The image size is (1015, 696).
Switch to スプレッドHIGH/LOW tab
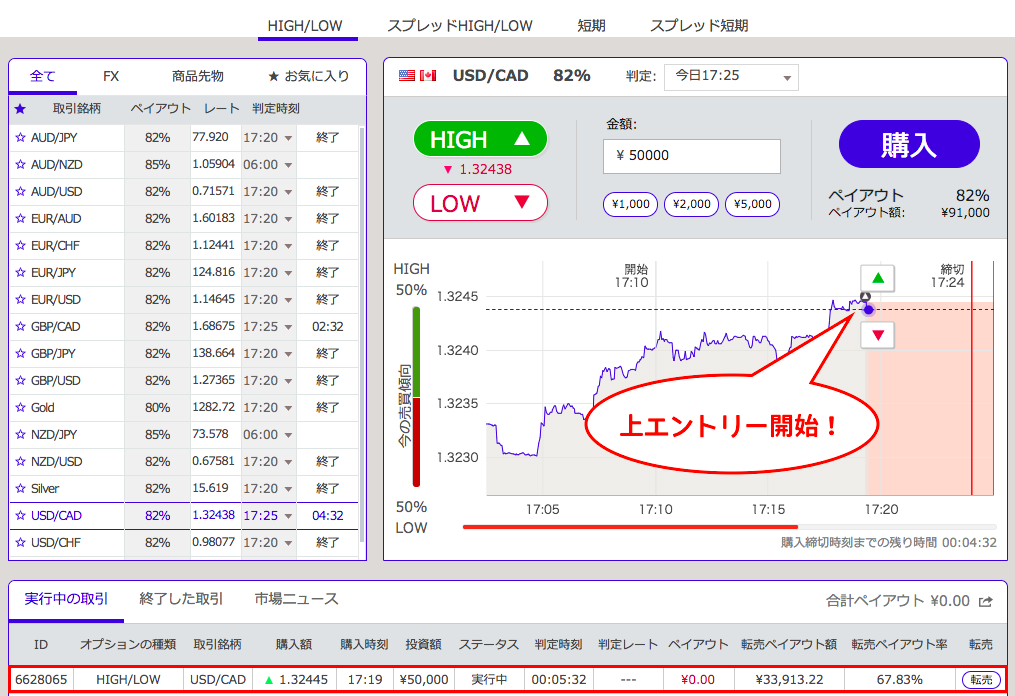[x=459, y=25]
